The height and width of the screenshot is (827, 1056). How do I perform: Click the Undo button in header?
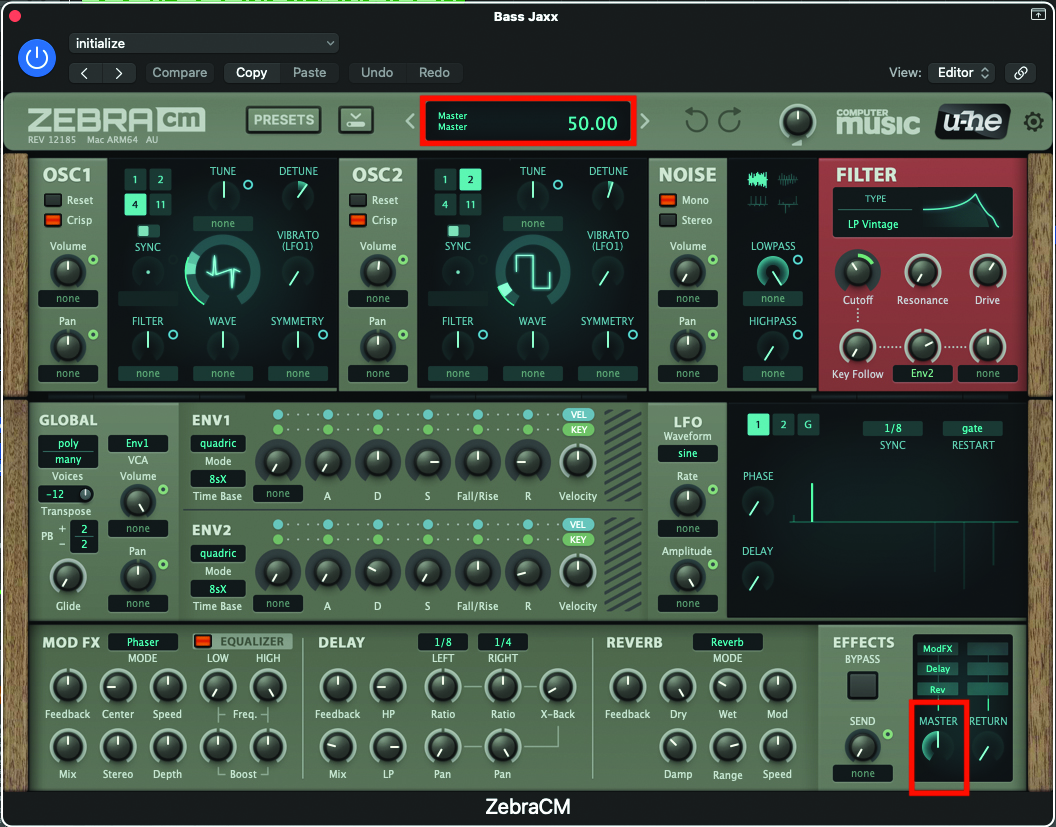(x=377, y=73)
